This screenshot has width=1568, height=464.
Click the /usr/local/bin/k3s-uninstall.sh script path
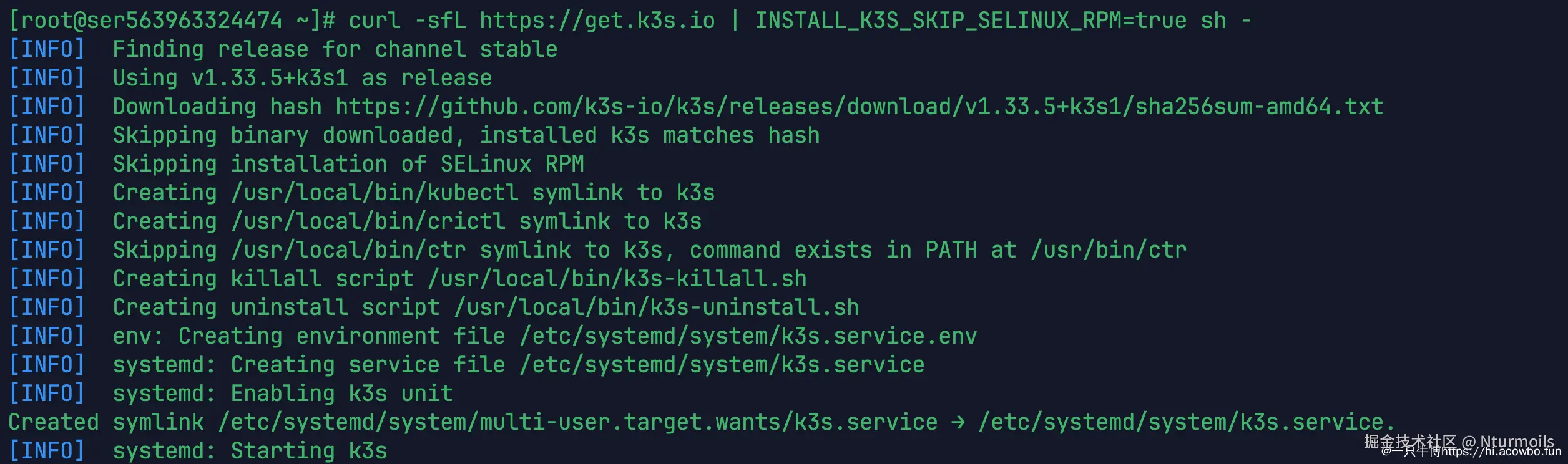pos(656,307)
